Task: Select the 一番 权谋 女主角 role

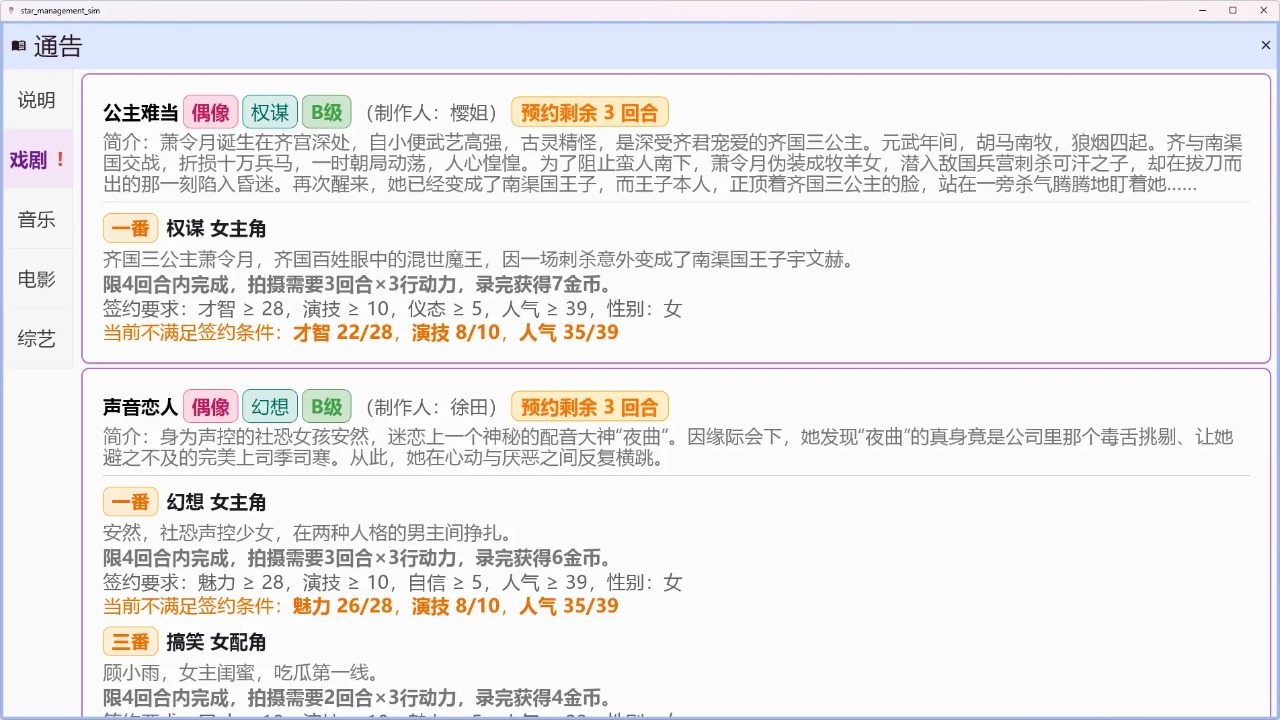Action: 185,229
